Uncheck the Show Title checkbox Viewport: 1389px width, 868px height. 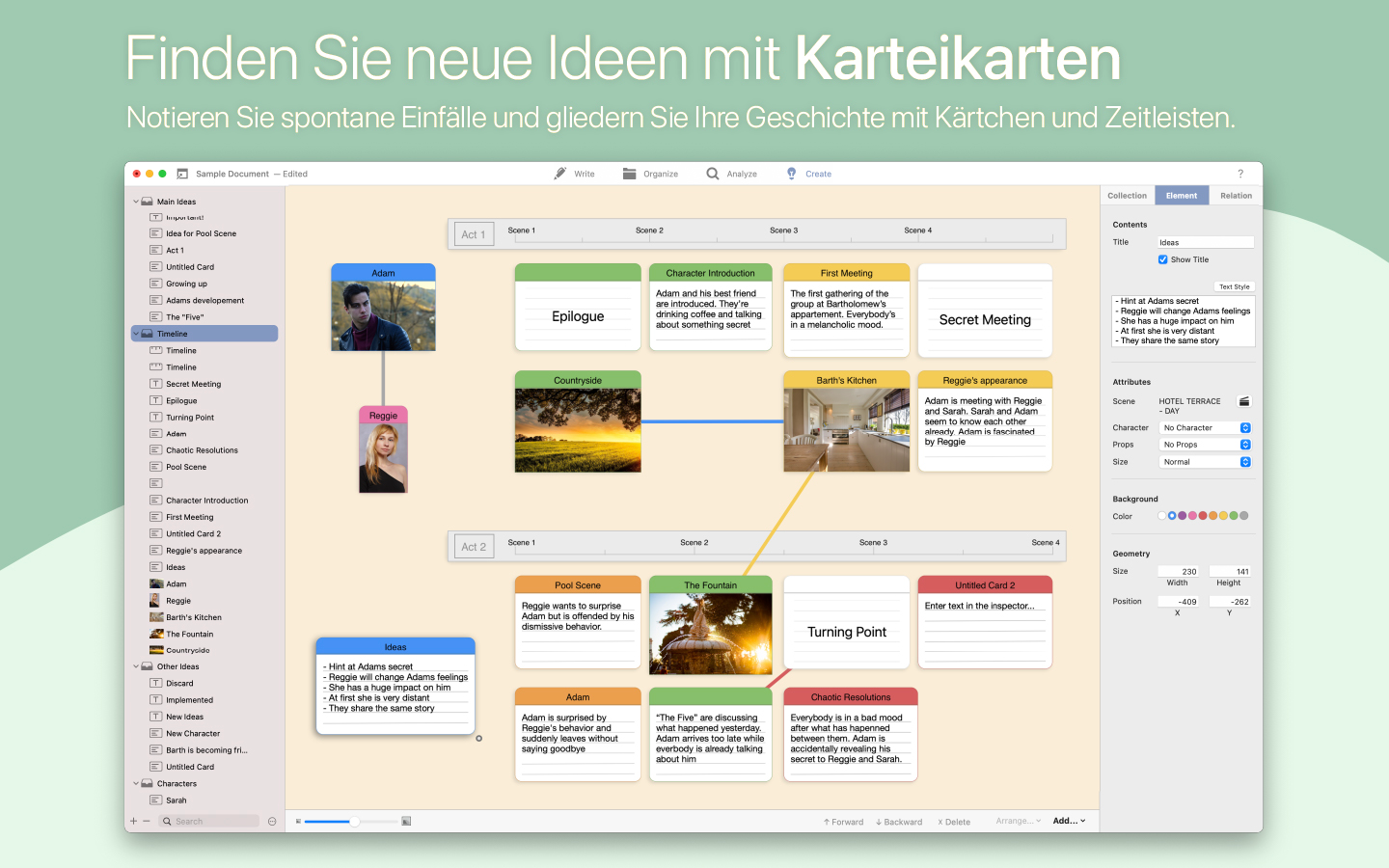coord(1163,259)
